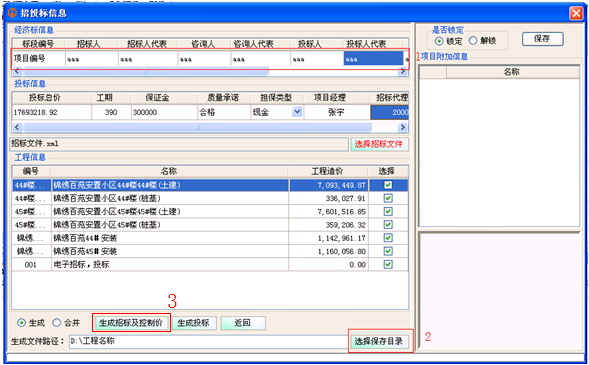The height and width of the screenshot is (365, 589).
Task: Click the 返回 button
Action: tap(243, 323)
